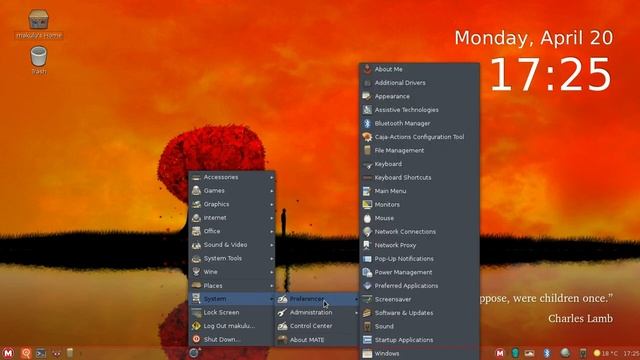The width and height of the screenshot is (640, 360).
Task: Expand the Accessories submenu arrow
Action: [x=271, y=178]
